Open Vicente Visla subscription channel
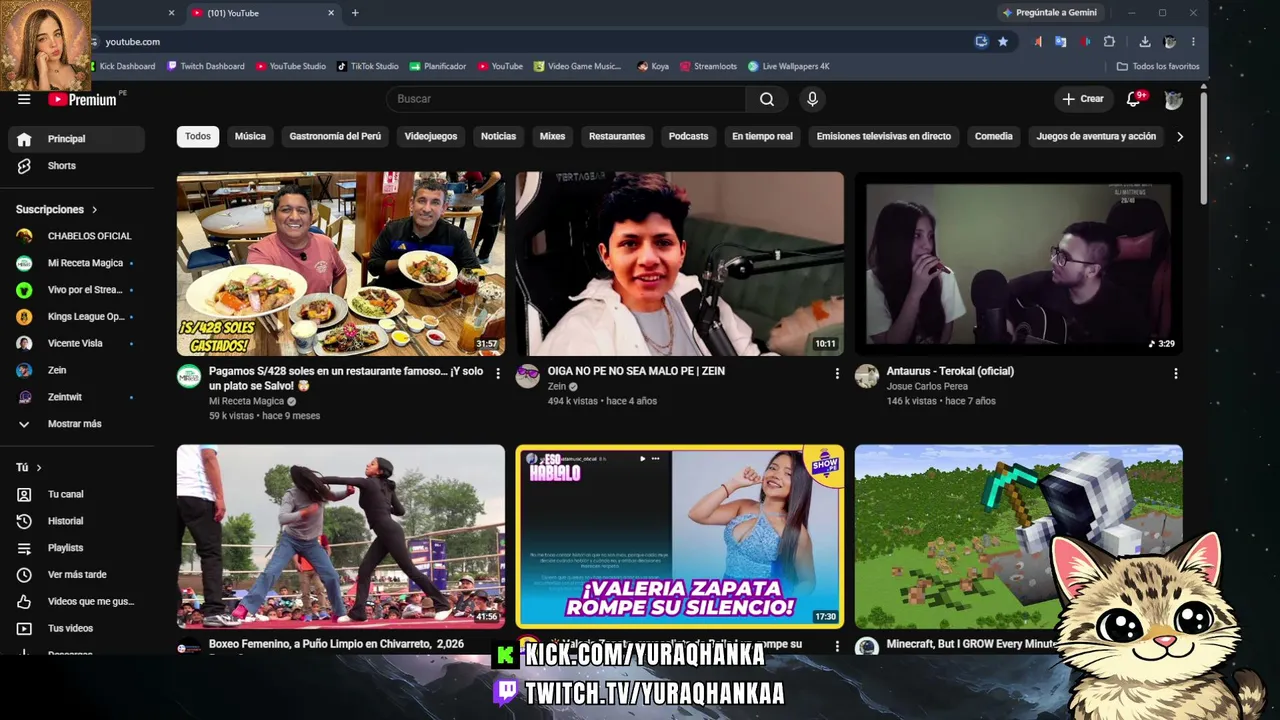 pyautogui.click(x=76, y=343)
